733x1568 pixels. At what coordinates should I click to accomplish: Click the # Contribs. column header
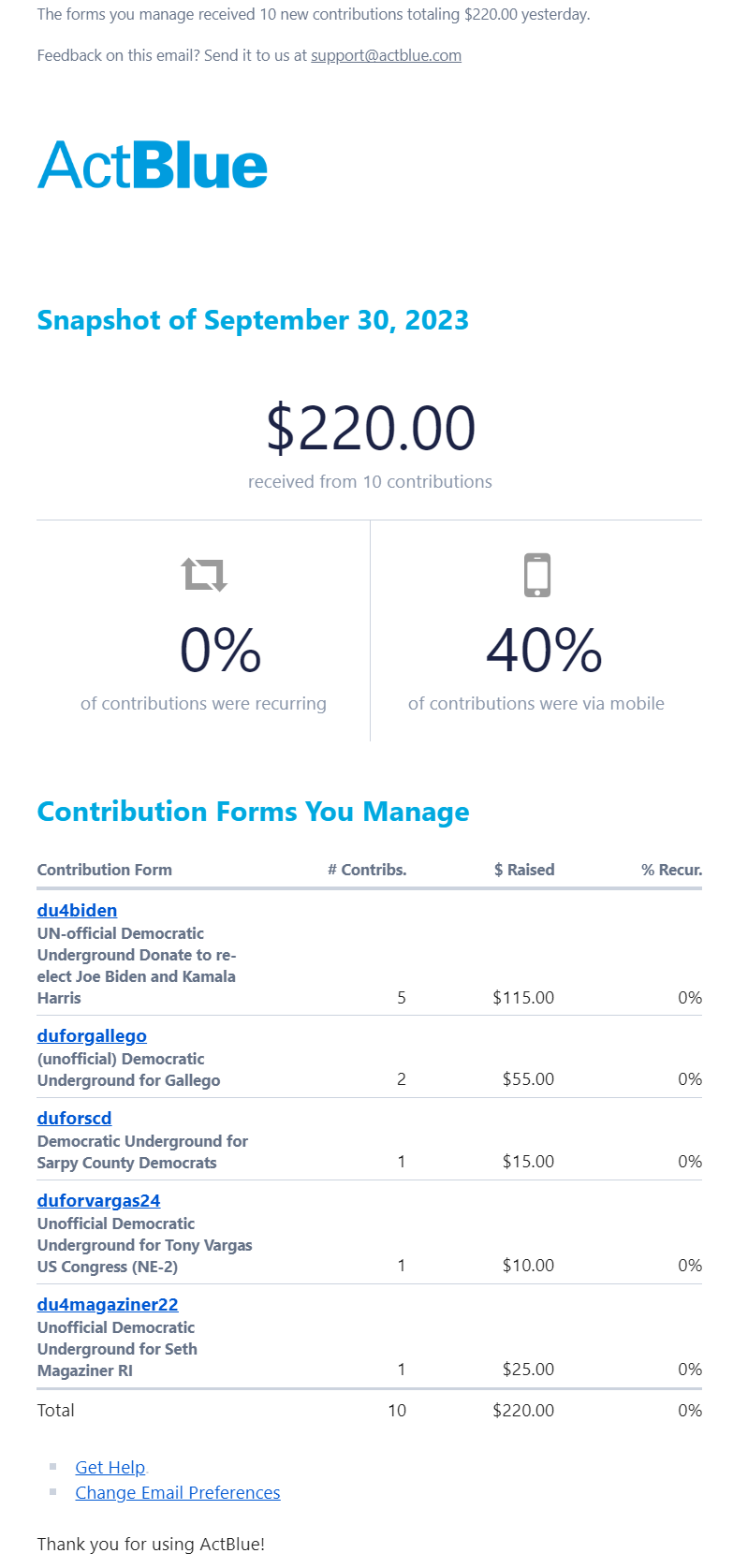tap(367, 870)
